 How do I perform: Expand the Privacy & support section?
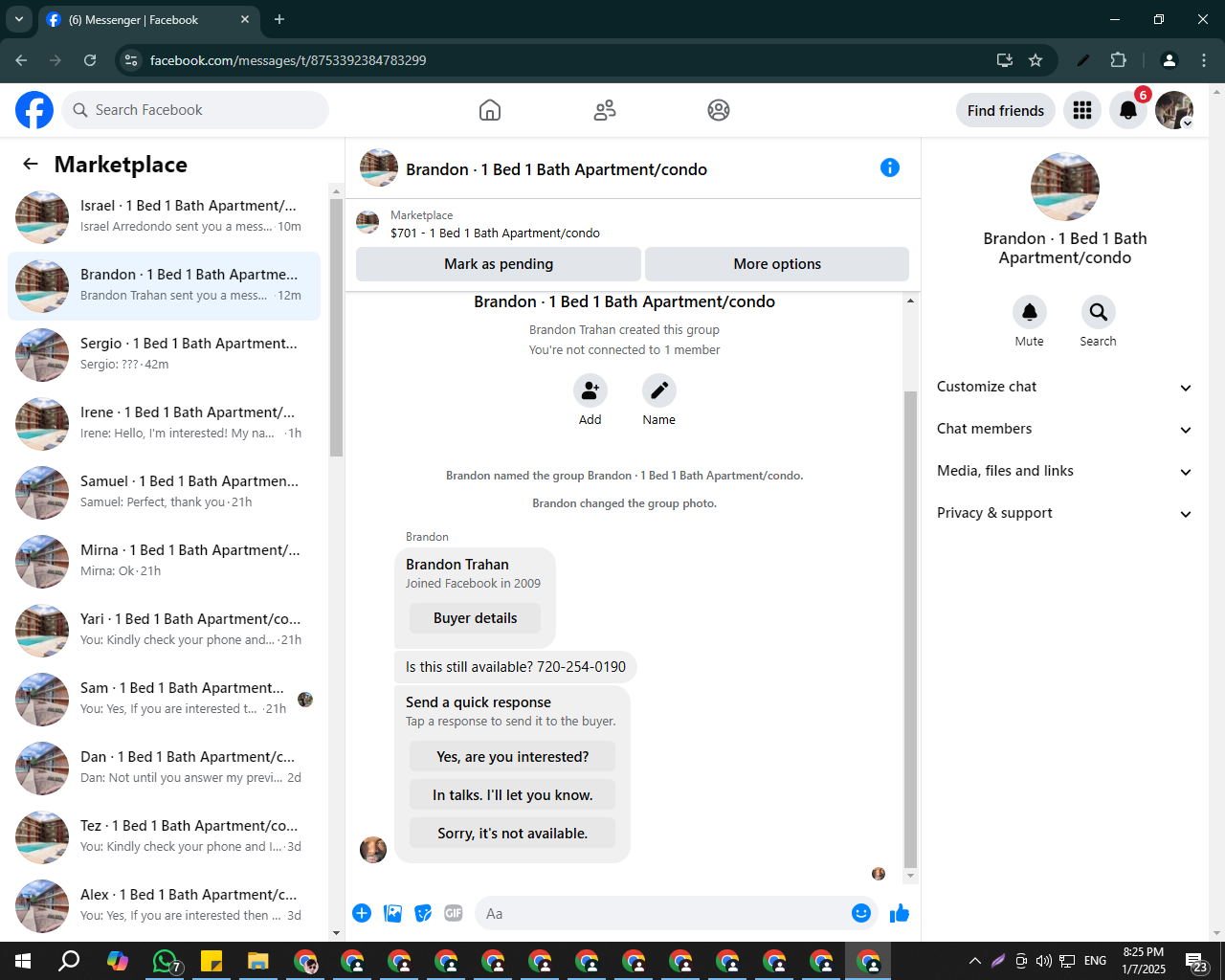[1065, 513]
